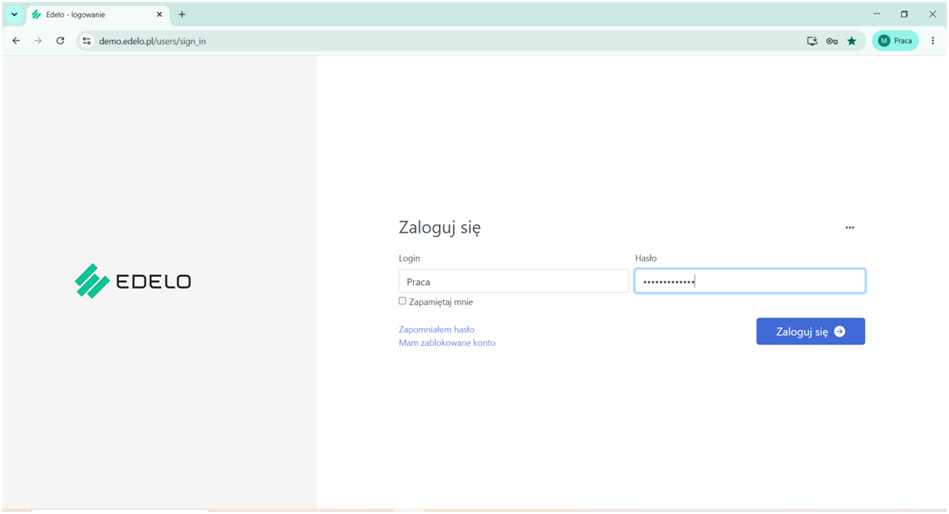The image size is (949, 514).
Task: Click the browser forward arrow
Action: [38, 41]
